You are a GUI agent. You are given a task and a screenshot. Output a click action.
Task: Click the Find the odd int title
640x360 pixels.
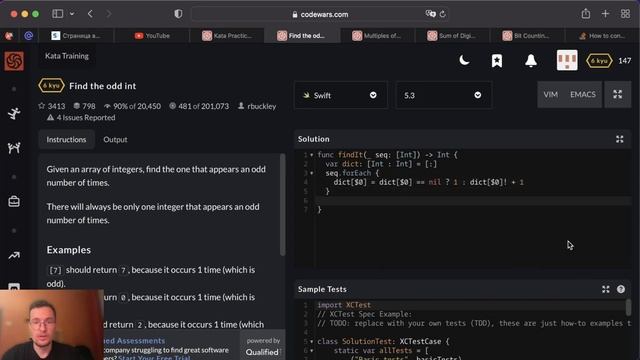[x=103, y=86]
